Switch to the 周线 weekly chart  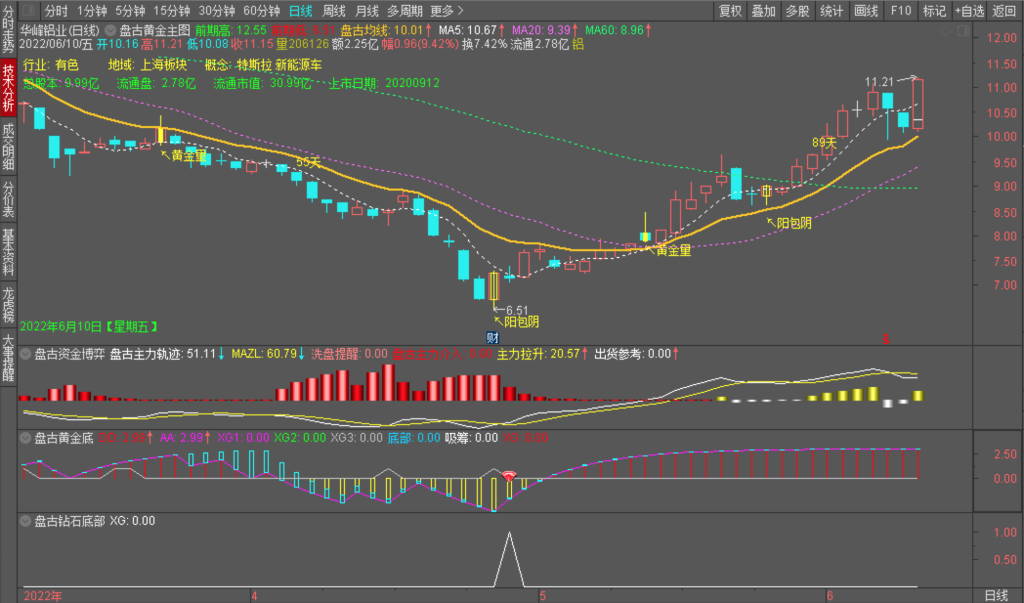click(334, 11)
